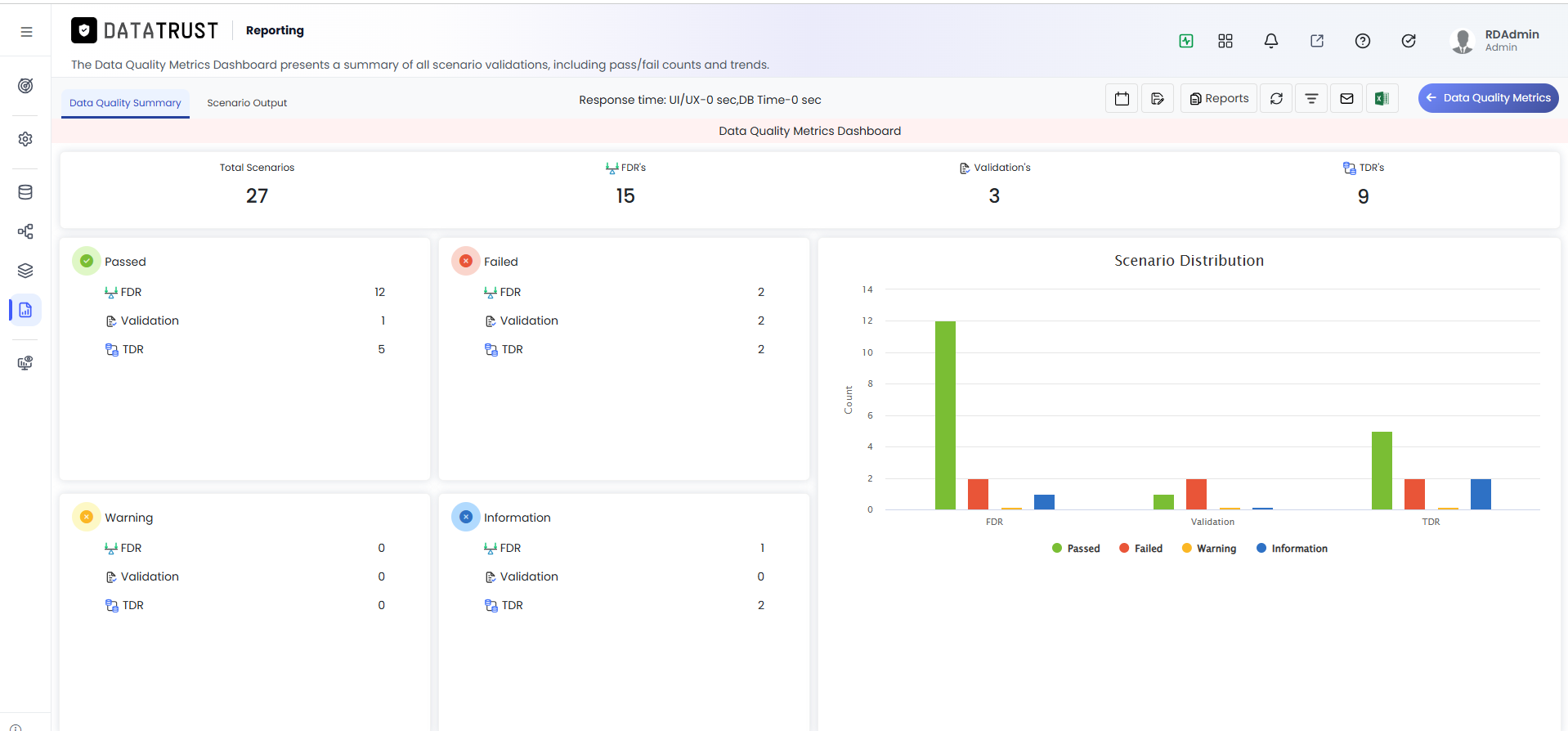
Task: Open the RDAdmin user profile menu
Action: coord(1495,41)
